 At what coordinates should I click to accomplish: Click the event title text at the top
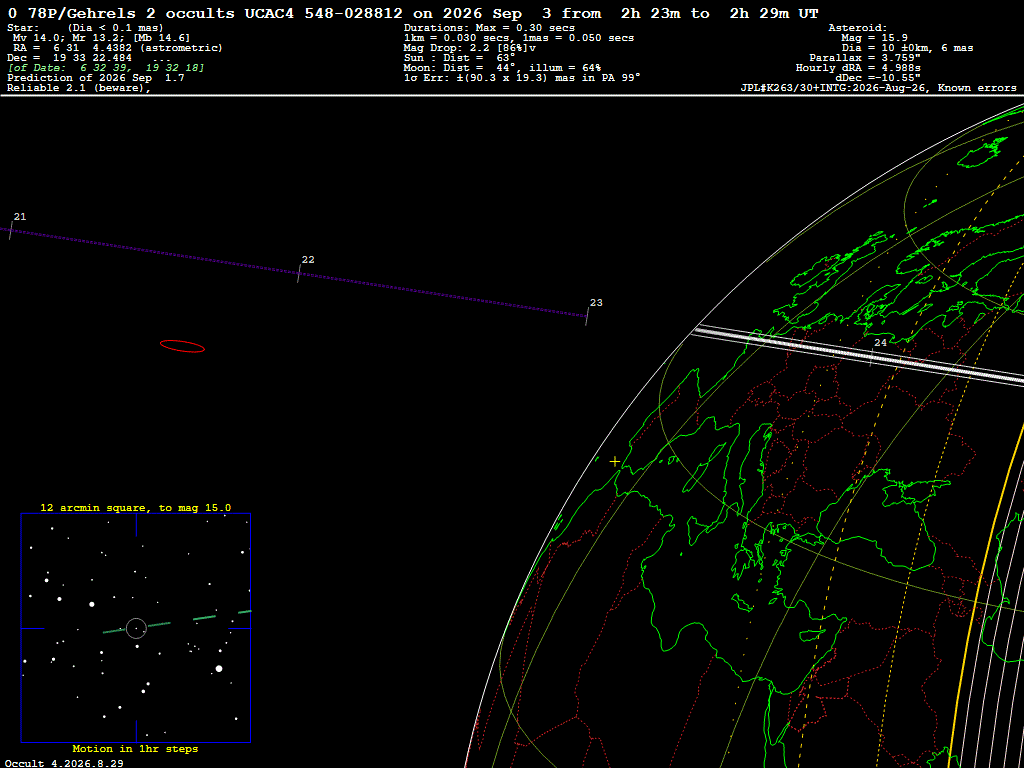coord(413,13)
